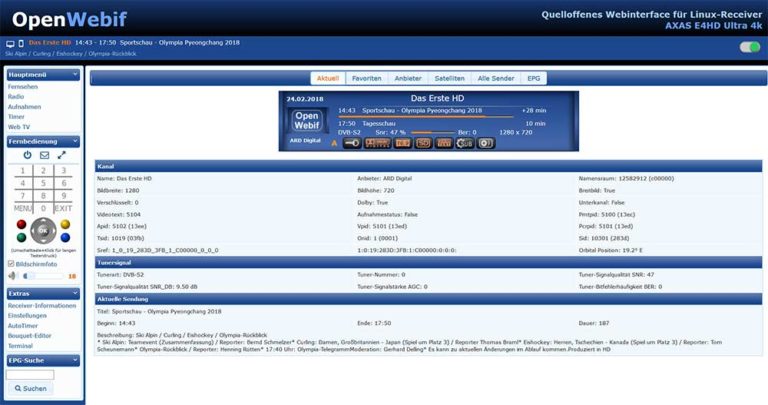768x405 pixels.
Task: Push the yellow remote color button
Action: [x=65, y=224]
